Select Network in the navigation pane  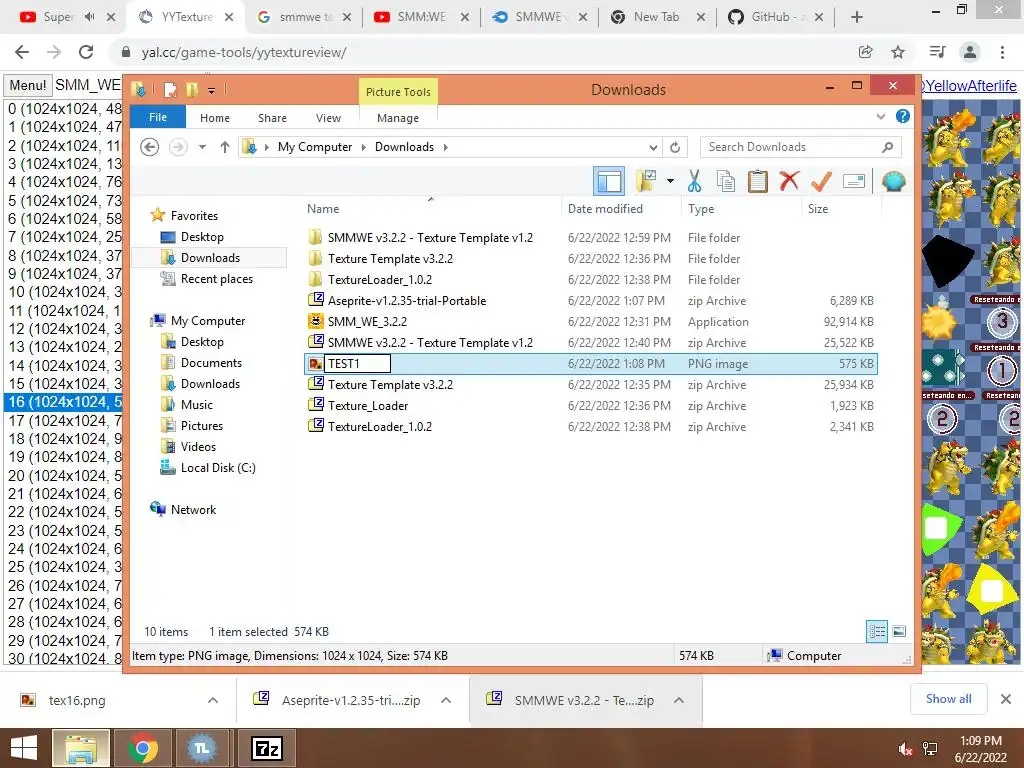193,509
